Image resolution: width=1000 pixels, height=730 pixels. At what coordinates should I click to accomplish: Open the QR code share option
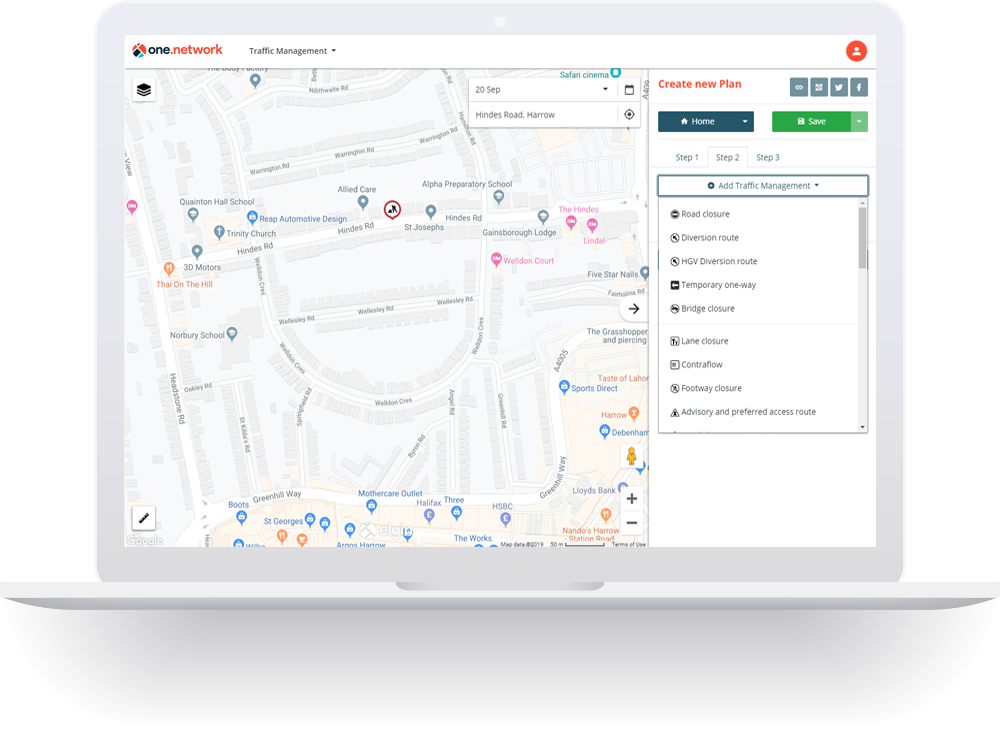pos(819,87)
